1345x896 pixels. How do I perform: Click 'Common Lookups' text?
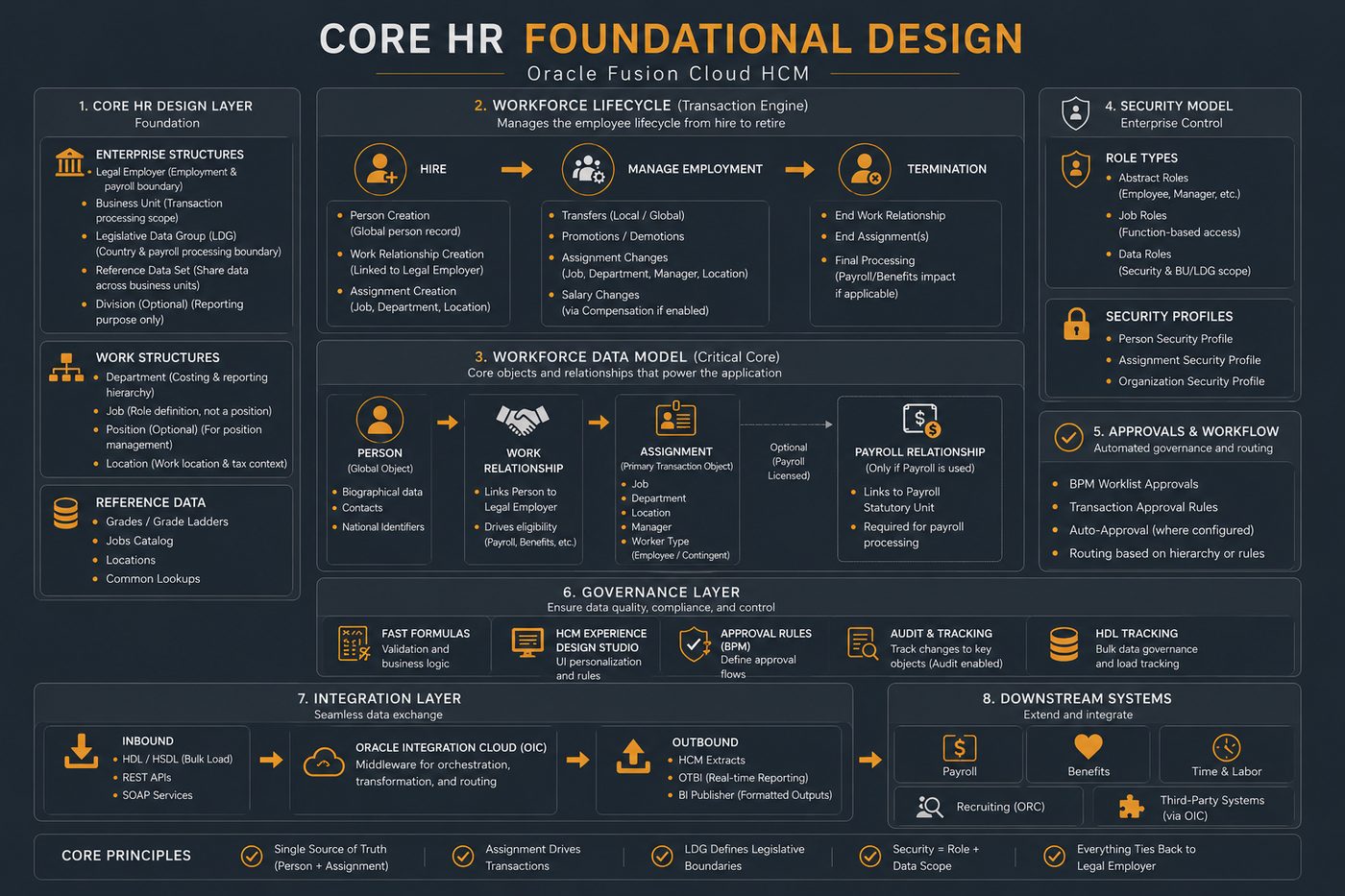click(x=153, y=579)
